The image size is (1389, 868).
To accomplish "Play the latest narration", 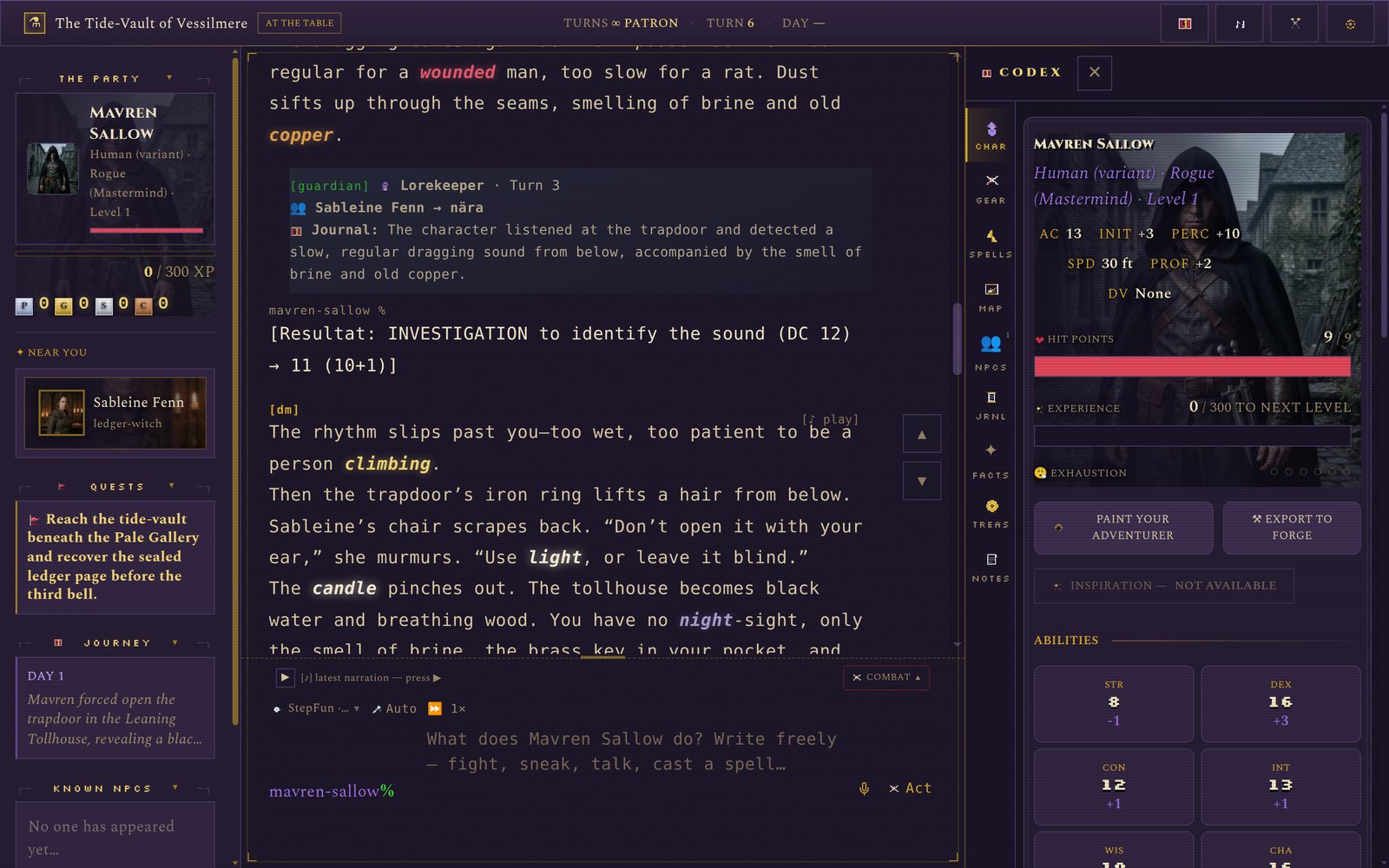I will coord(285,677).
